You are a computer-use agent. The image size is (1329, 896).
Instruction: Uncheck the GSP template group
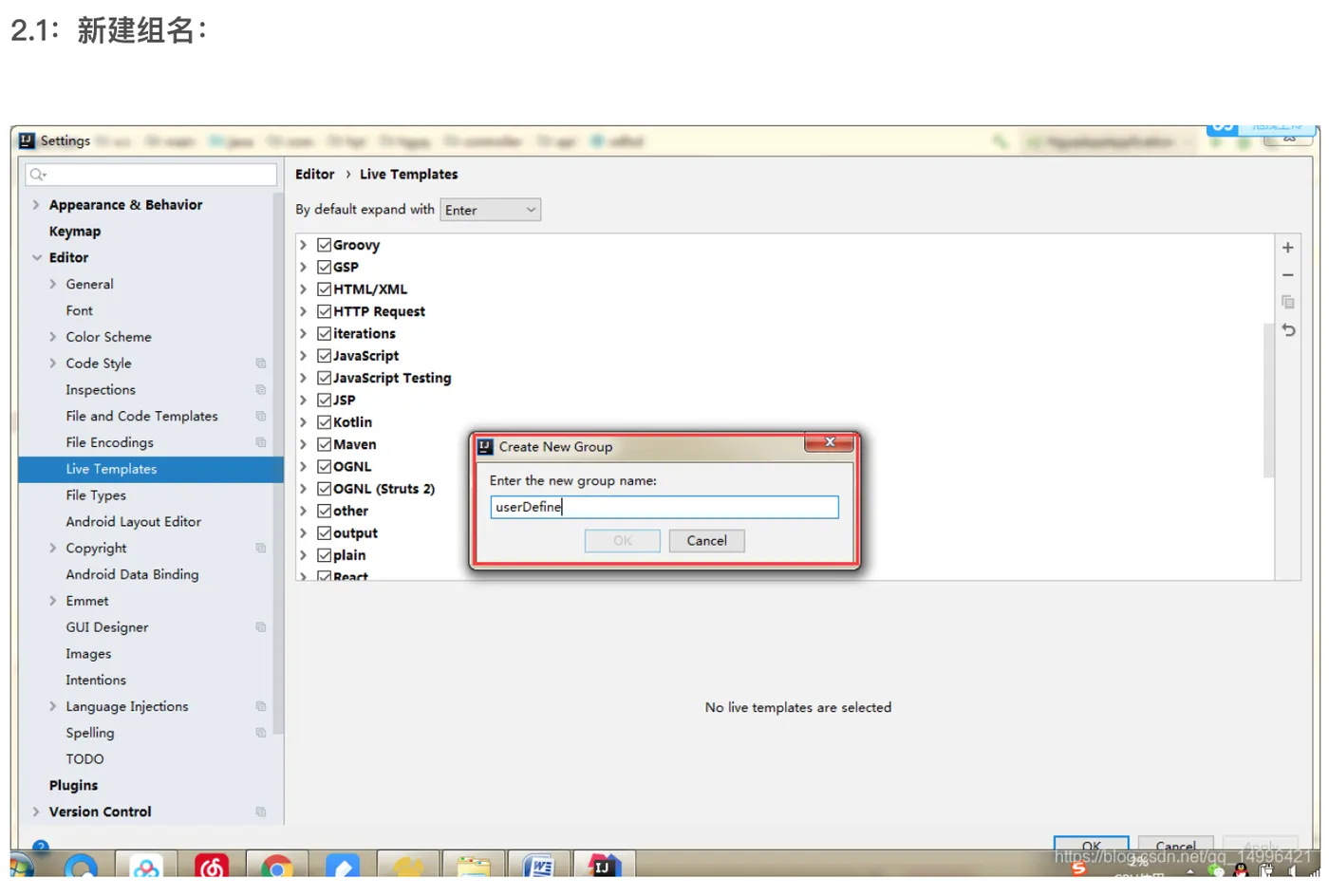[x=325, y=268]
